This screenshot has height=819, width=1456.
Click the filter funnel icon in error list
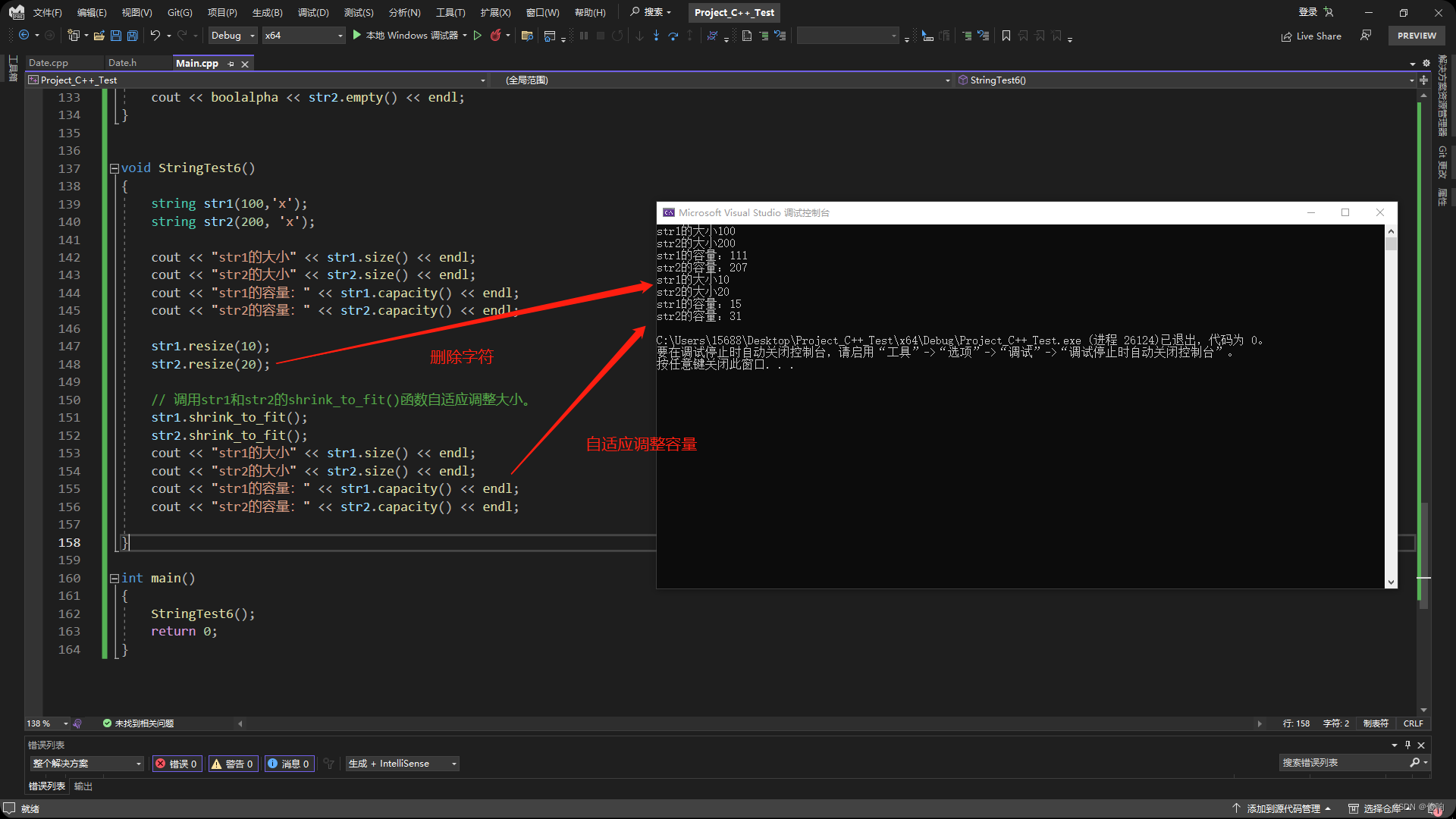[x=328, y=764]
